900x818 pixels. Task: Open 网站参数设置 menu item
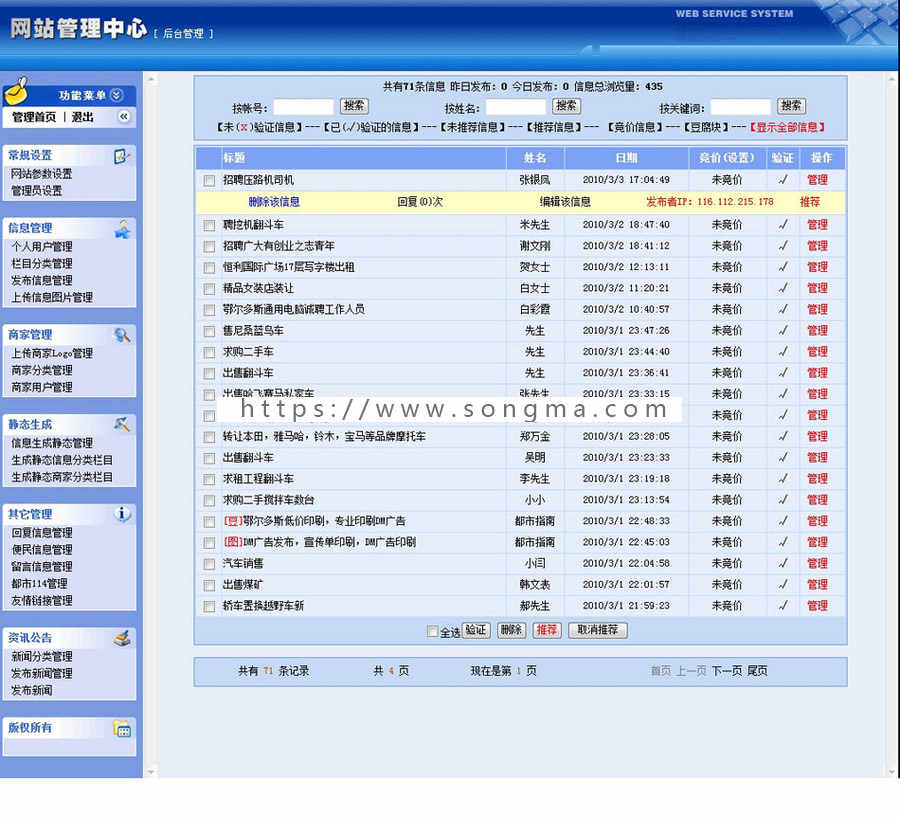[x=42, y=174]
